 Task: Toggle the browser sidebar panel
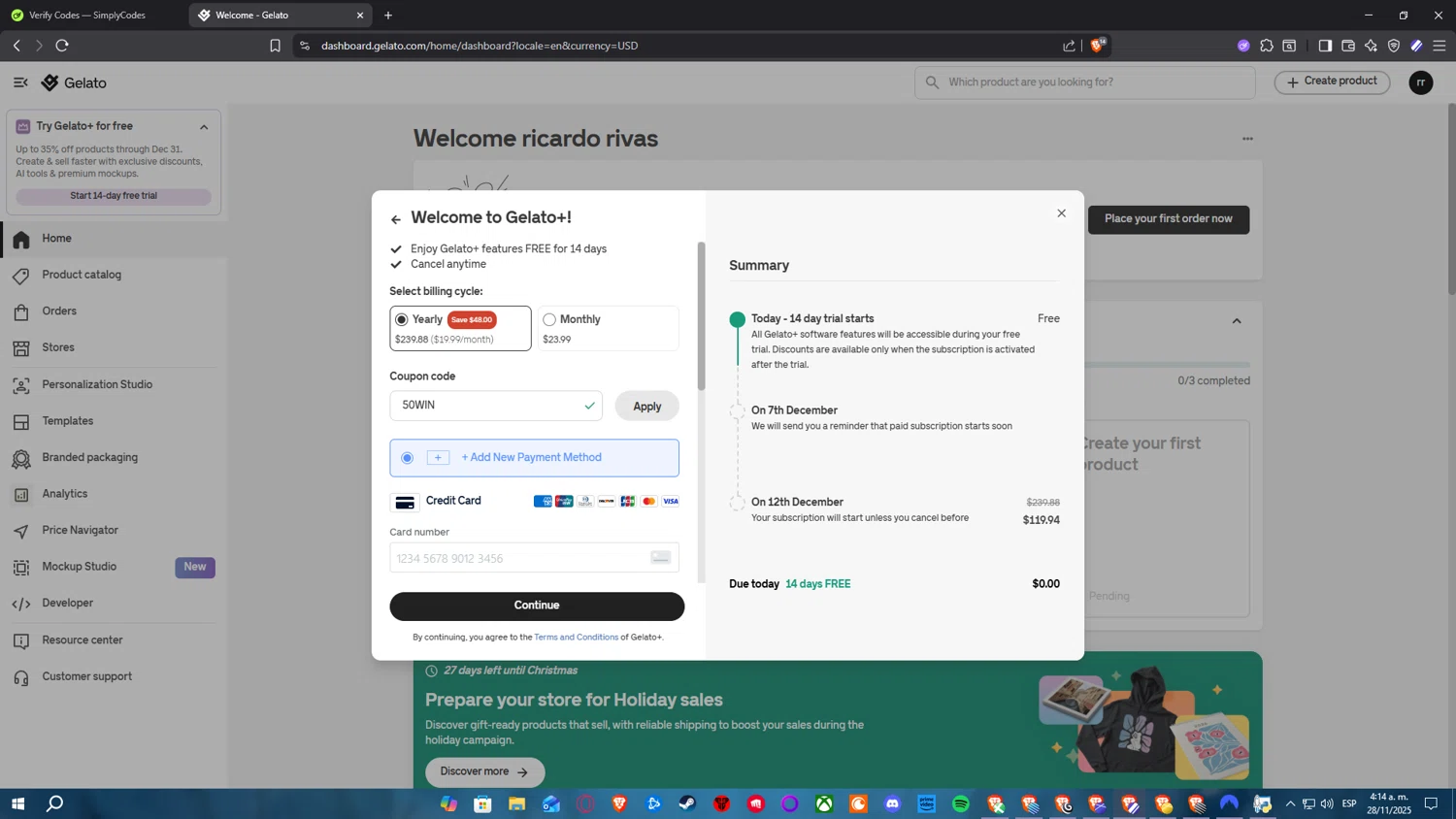click(1325, 46)
